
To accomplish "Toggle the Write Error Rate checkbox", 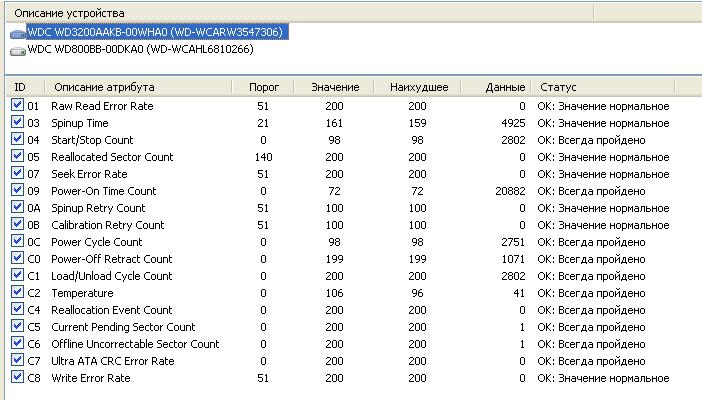I will click(17, 377).
